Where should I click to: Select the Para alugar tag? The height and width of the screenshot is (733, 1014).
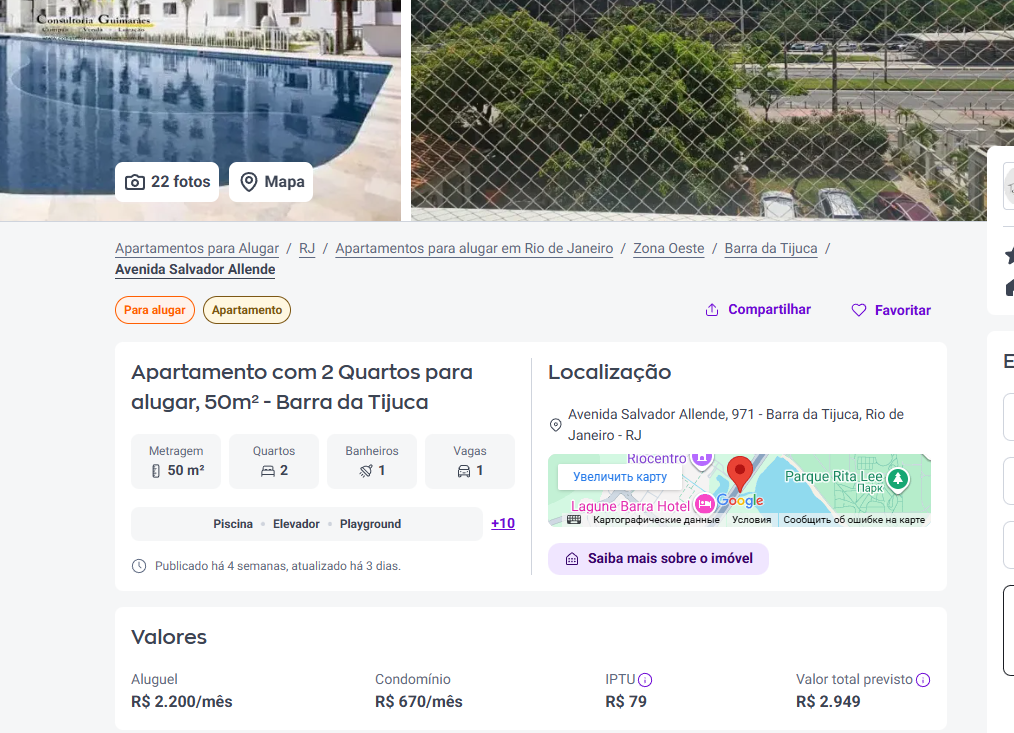[155, 310]
